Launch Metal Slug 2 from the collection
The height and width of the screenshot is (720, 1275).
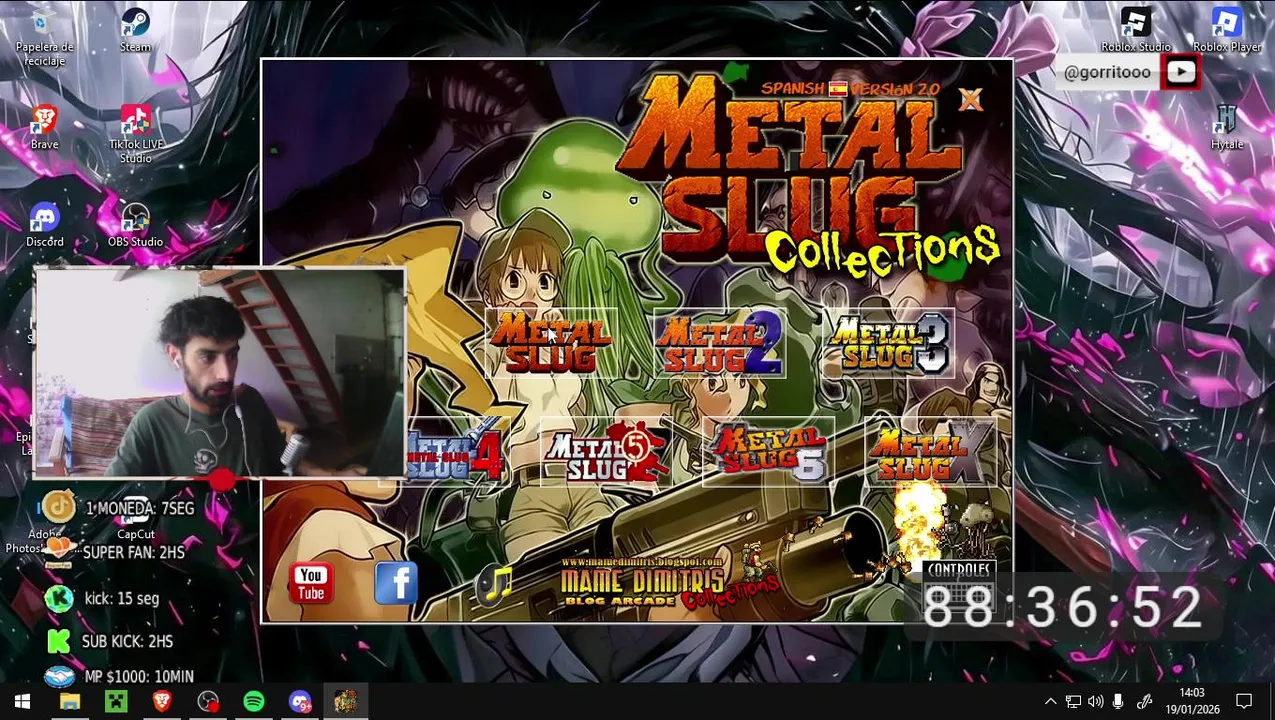point(719,343)
